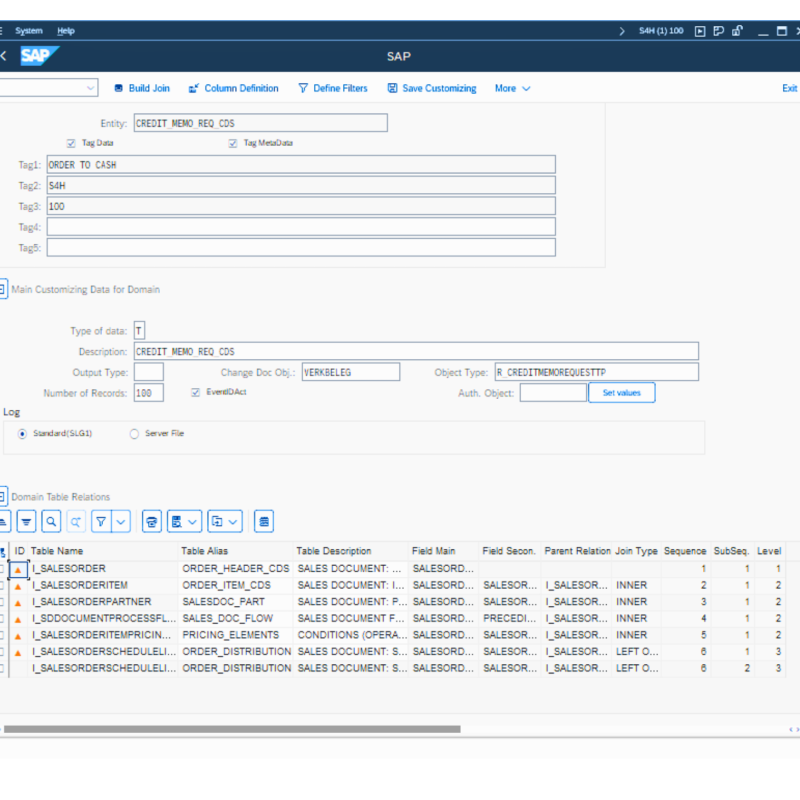Click the search magnifier in table toolbar
Screen dimensions: 800x800
click(x=50, y=521)
